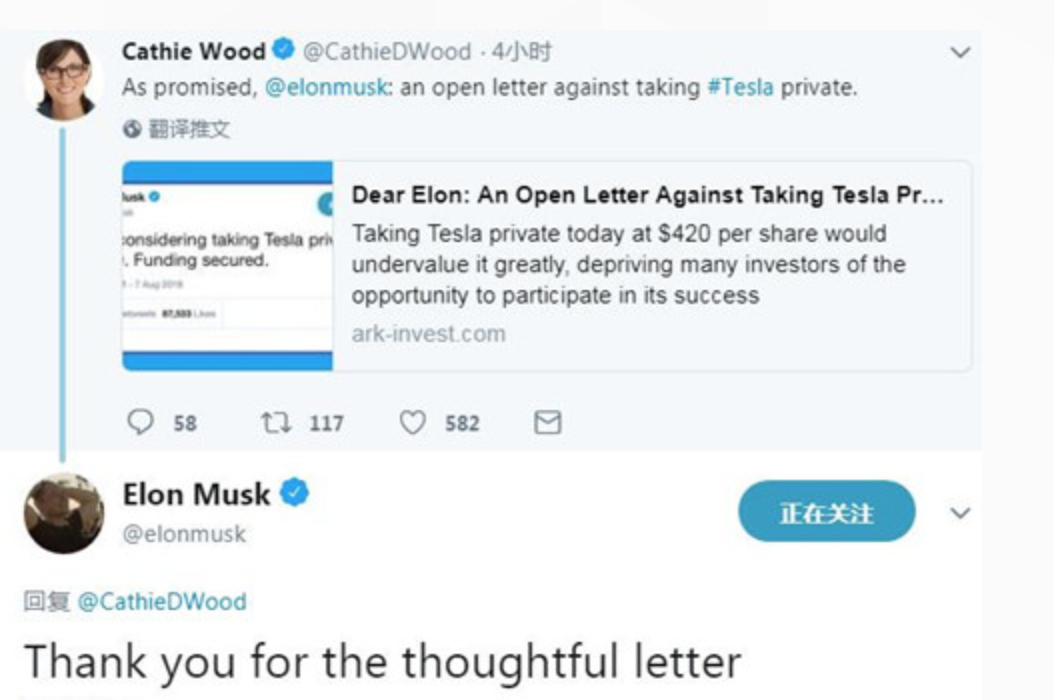Click the envelope direct message icon
Screen dimensions: 1054x700
click(547, 423)
